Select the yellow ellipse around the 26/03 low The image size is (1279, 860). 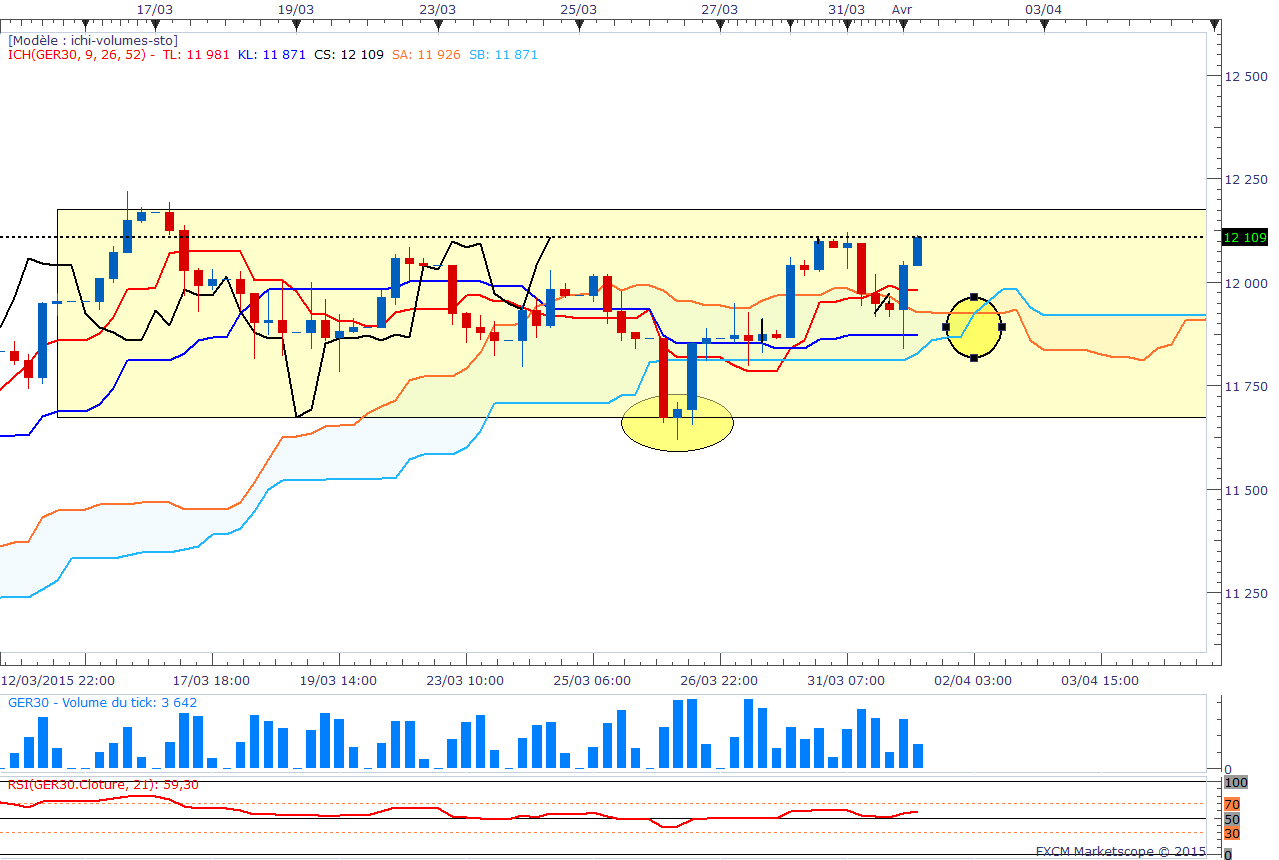tap(677, 422)
